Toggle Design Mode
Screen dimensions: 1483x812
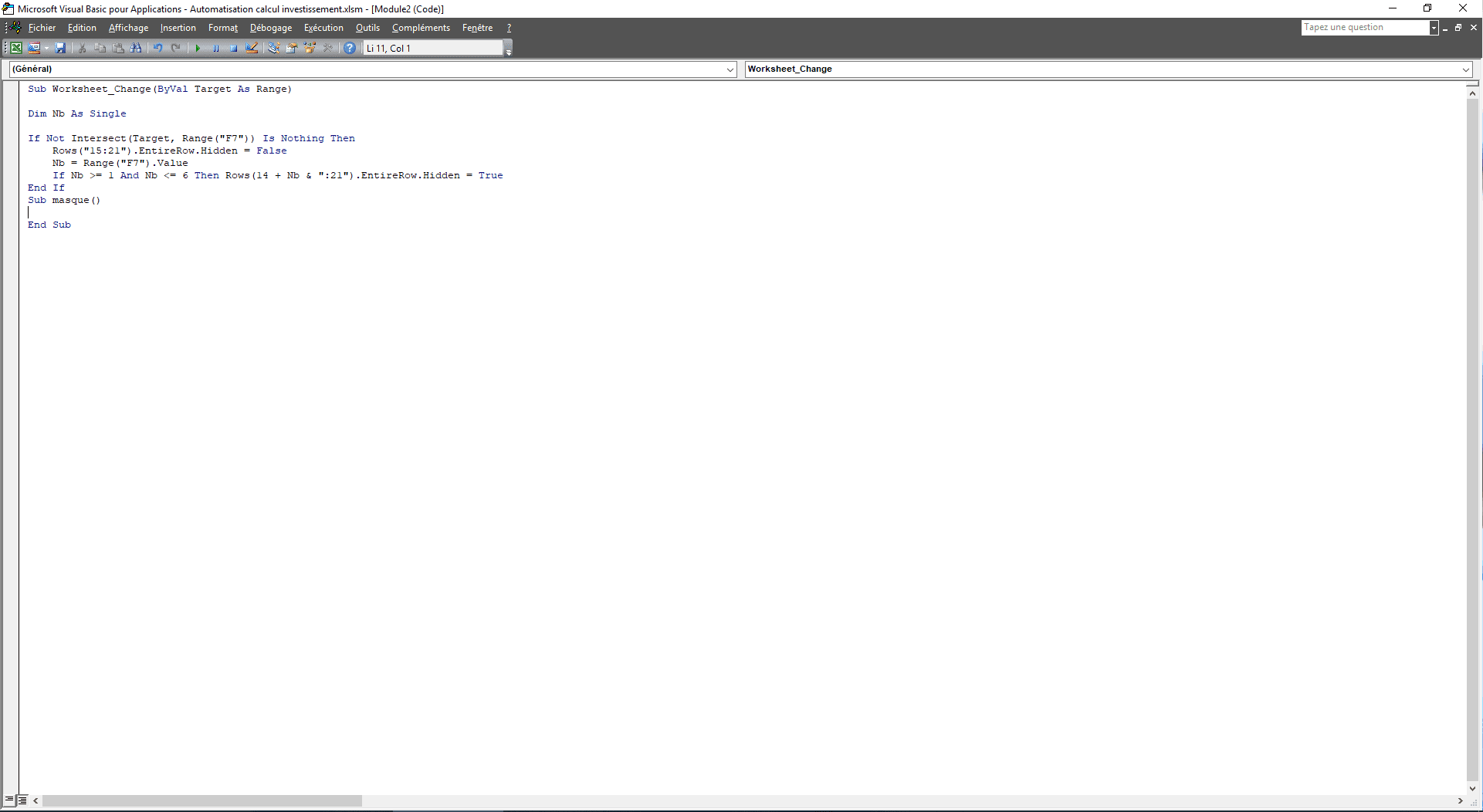coord(252,48)
